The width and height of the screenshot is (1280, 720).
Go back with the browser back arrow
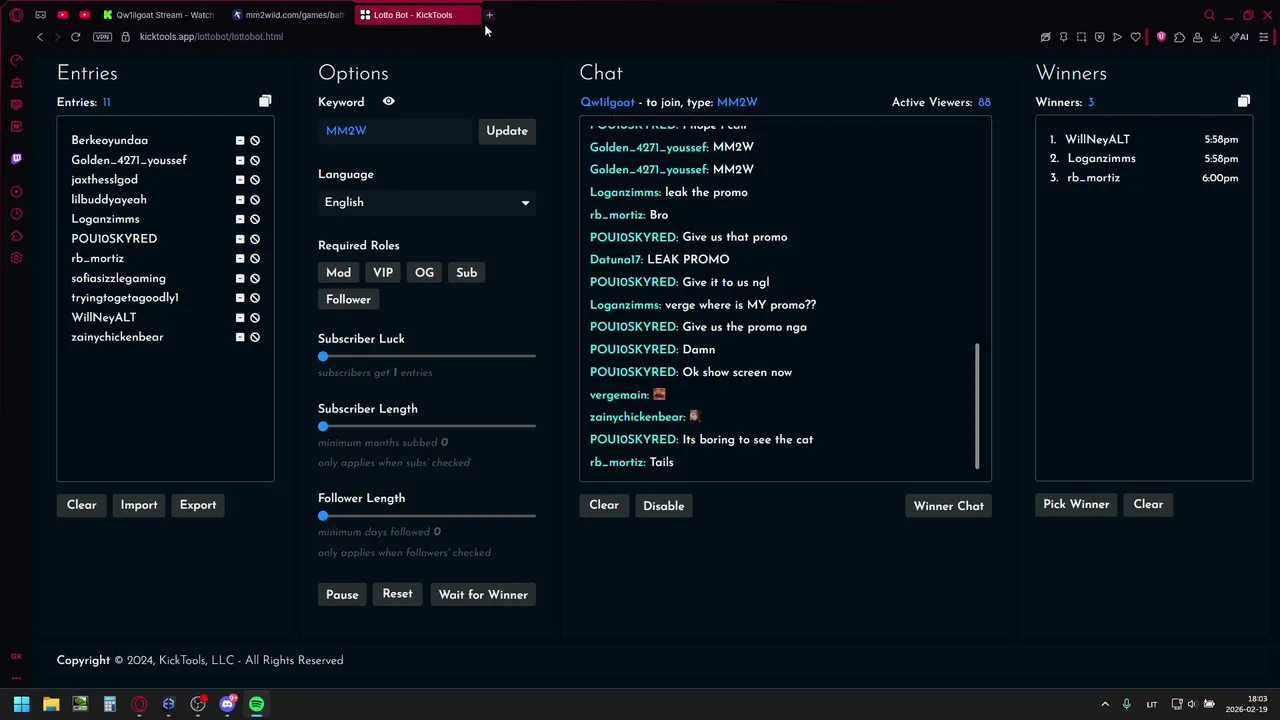click(40, 37)
